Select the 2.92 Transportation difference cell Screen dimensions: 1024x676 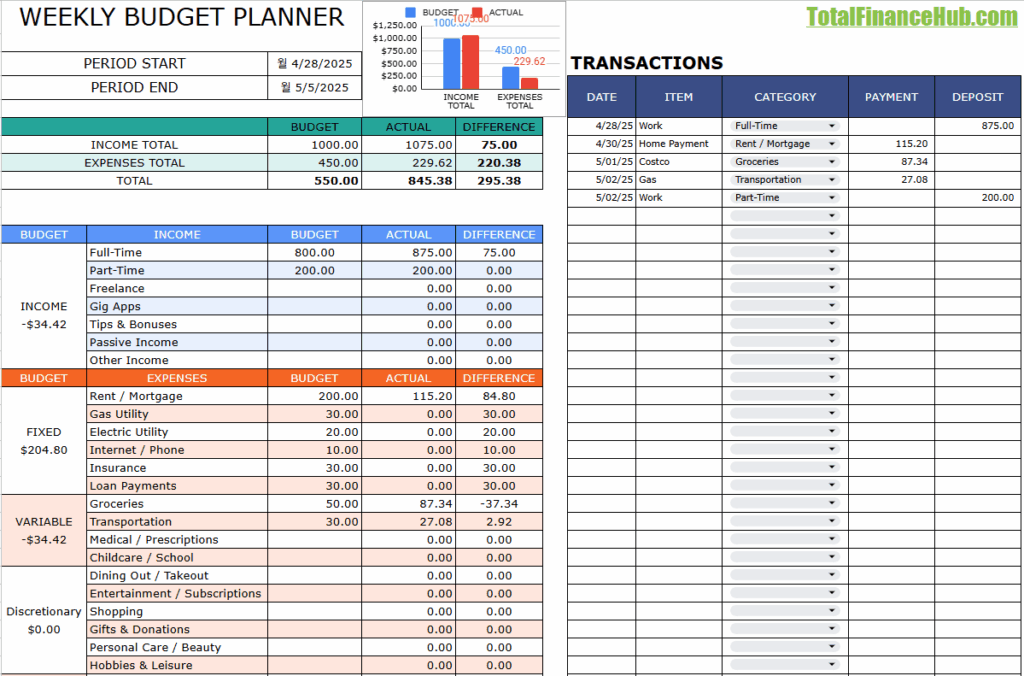[x=499, y=522]
